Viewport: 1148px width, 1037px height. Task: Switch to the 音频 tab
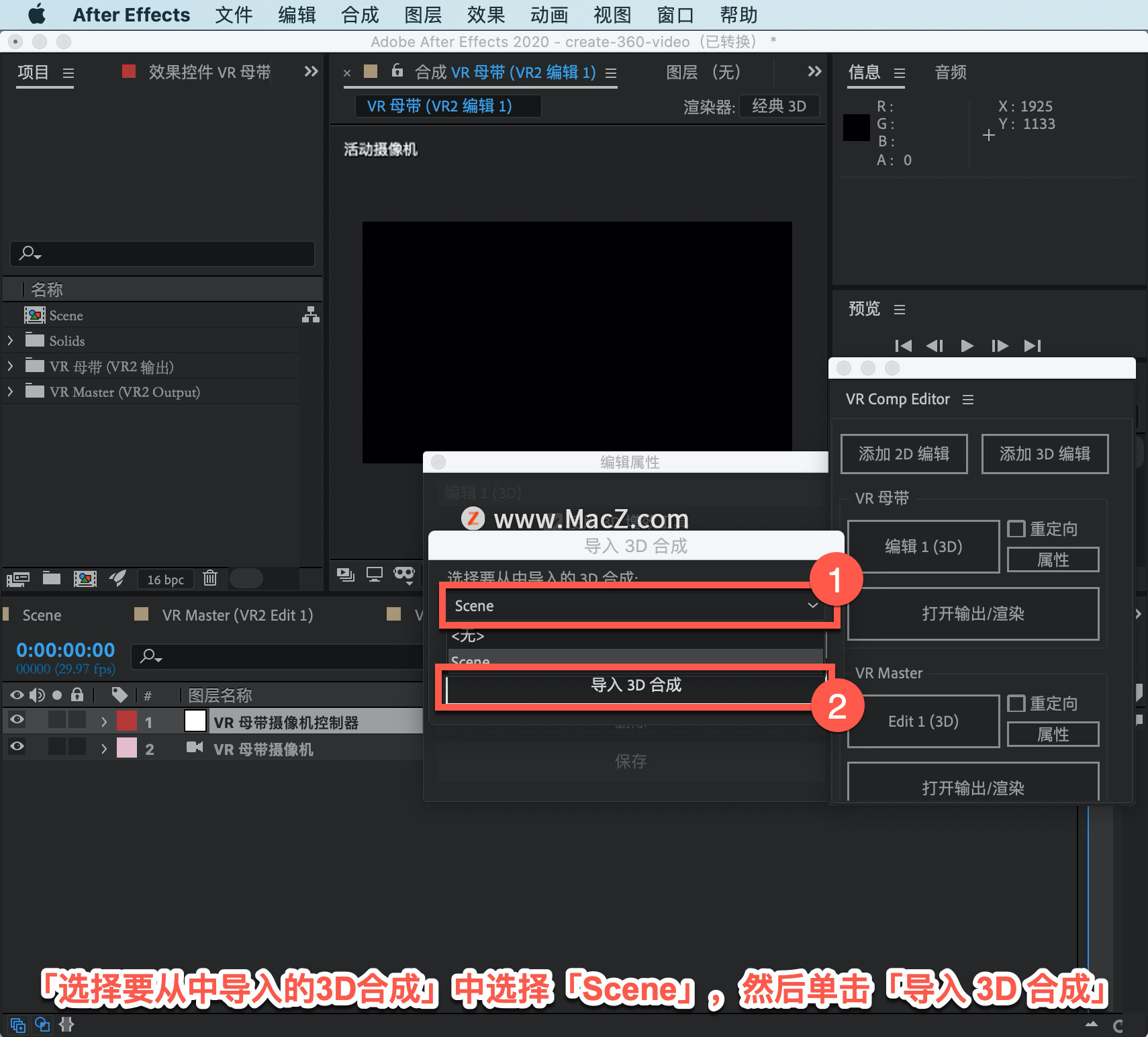[x=951, y=73]
